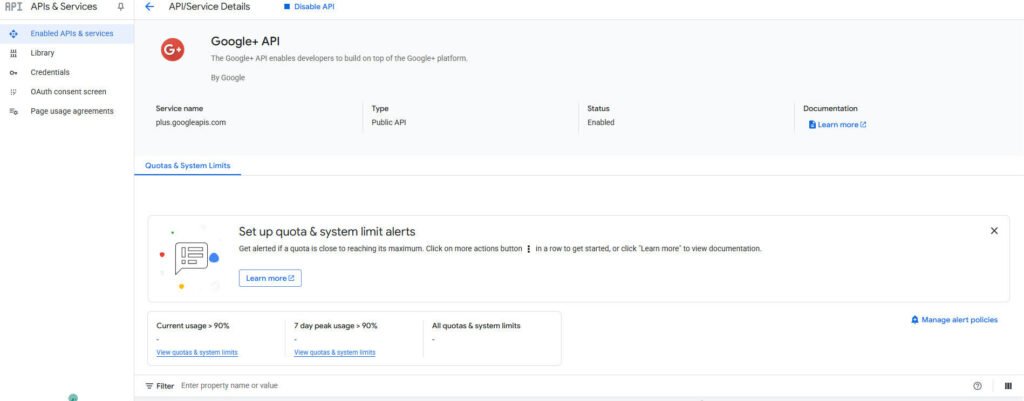Open OAuth consent screen settings
Image resolution: width=1024 pixels, height=401 pixels.
67,92
